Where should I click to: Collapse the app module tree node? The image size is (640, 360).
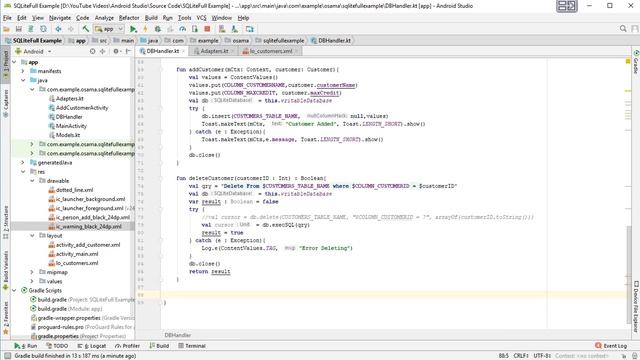[15, 62]
